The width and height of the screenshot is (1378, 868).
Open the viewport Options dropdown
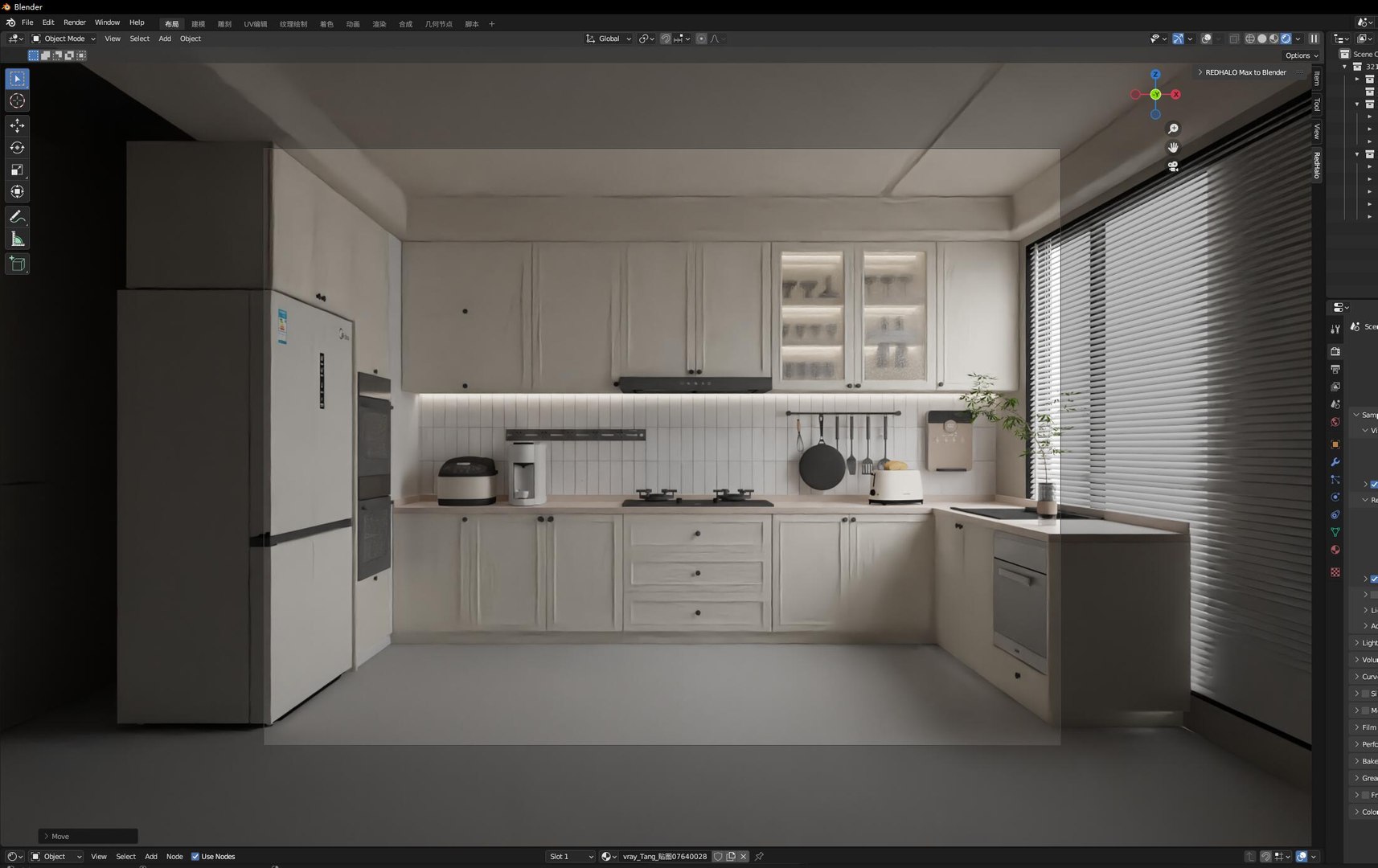1301,55
